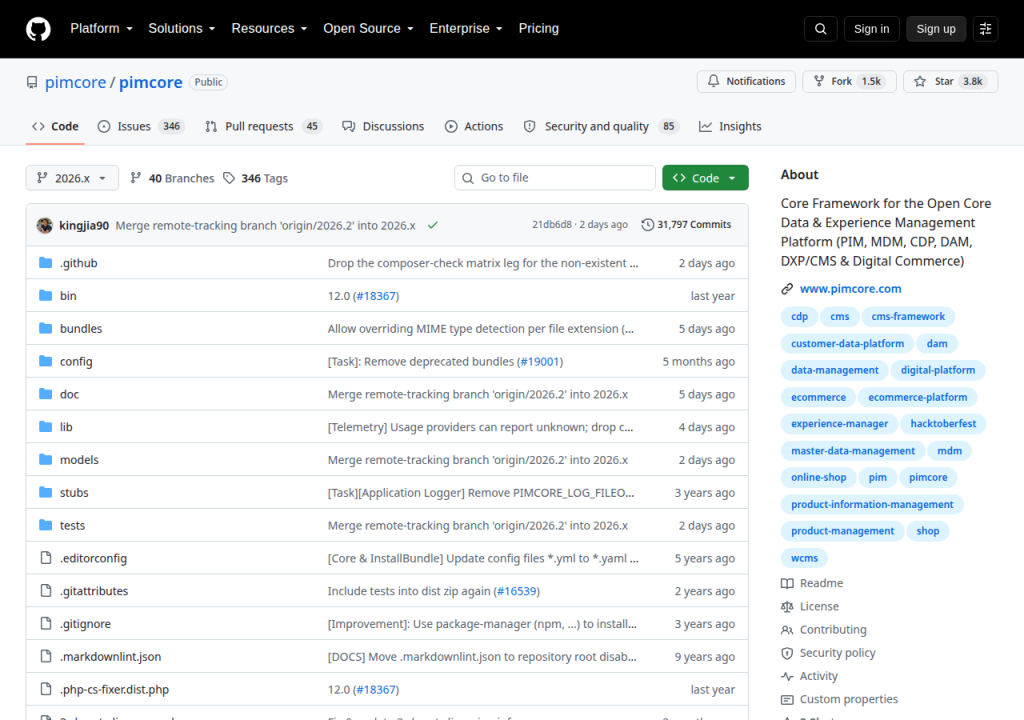This screenshot has width=1024, height=720.
Task: Open the 2026.x branch selector
Action: point(72,178)
